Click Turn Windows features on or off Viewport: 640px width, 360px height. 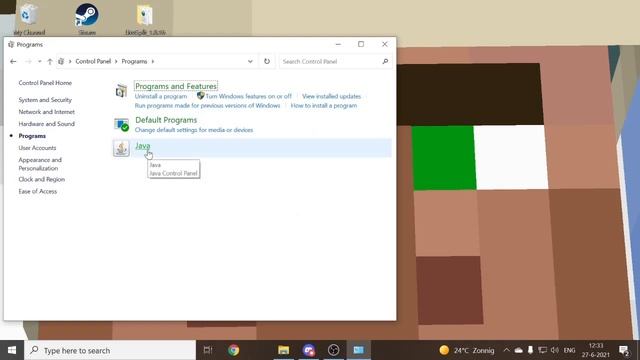coord(249,96)
